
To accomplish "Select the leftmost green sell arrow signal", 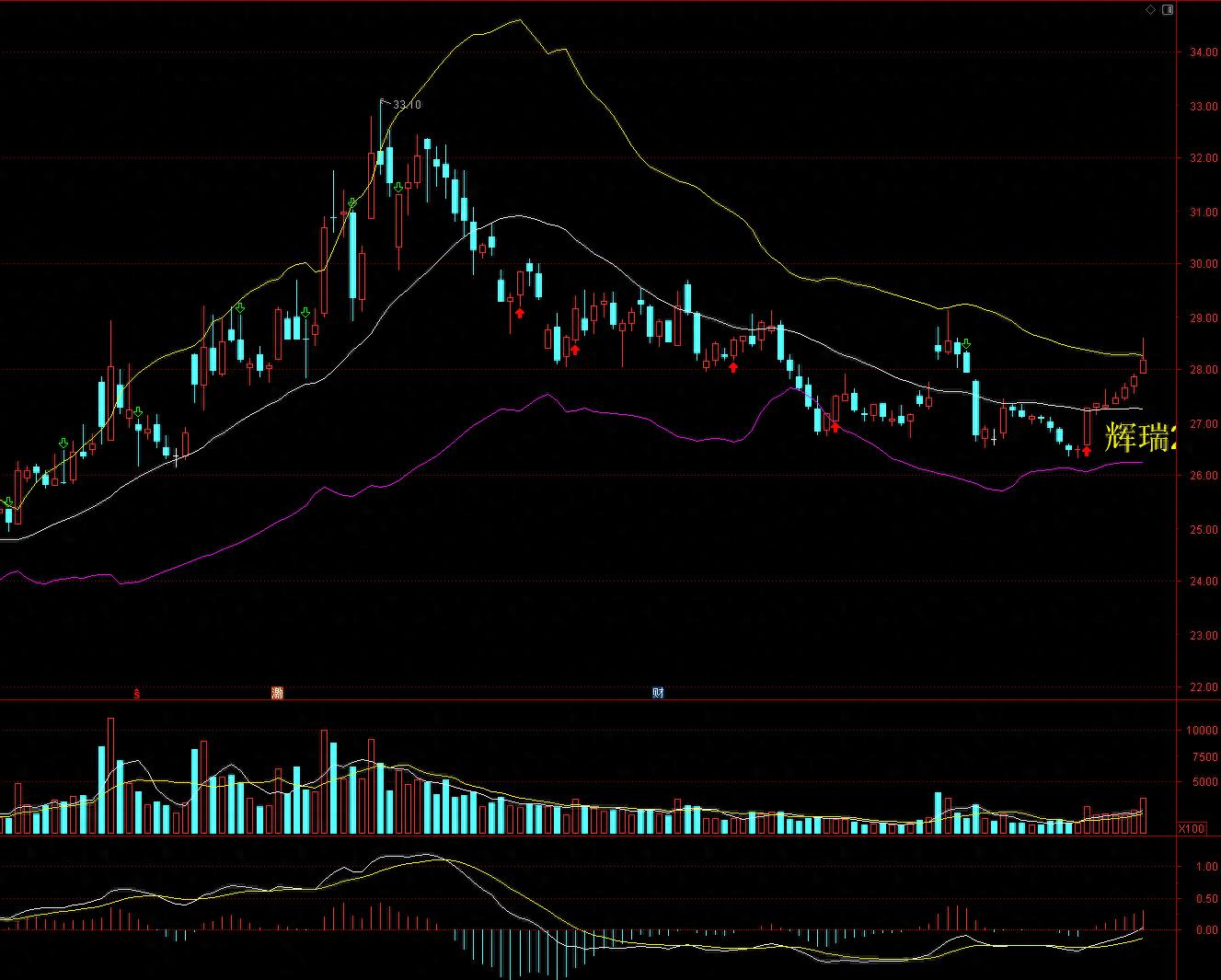I will coord(8,502).
